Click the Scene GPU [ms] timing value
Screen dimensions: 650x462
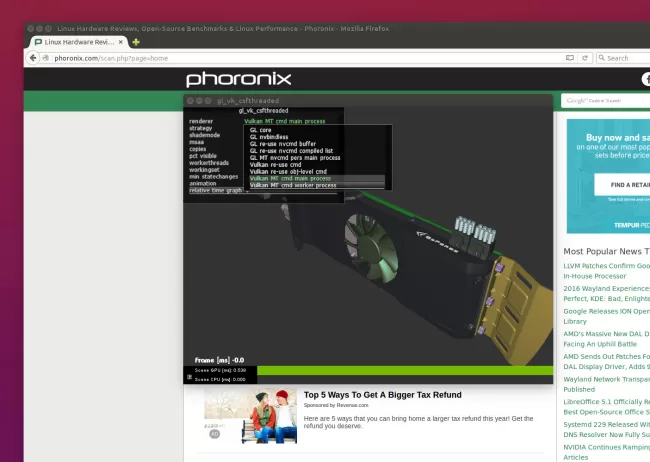pyautogui.click(x=221, y=370)
